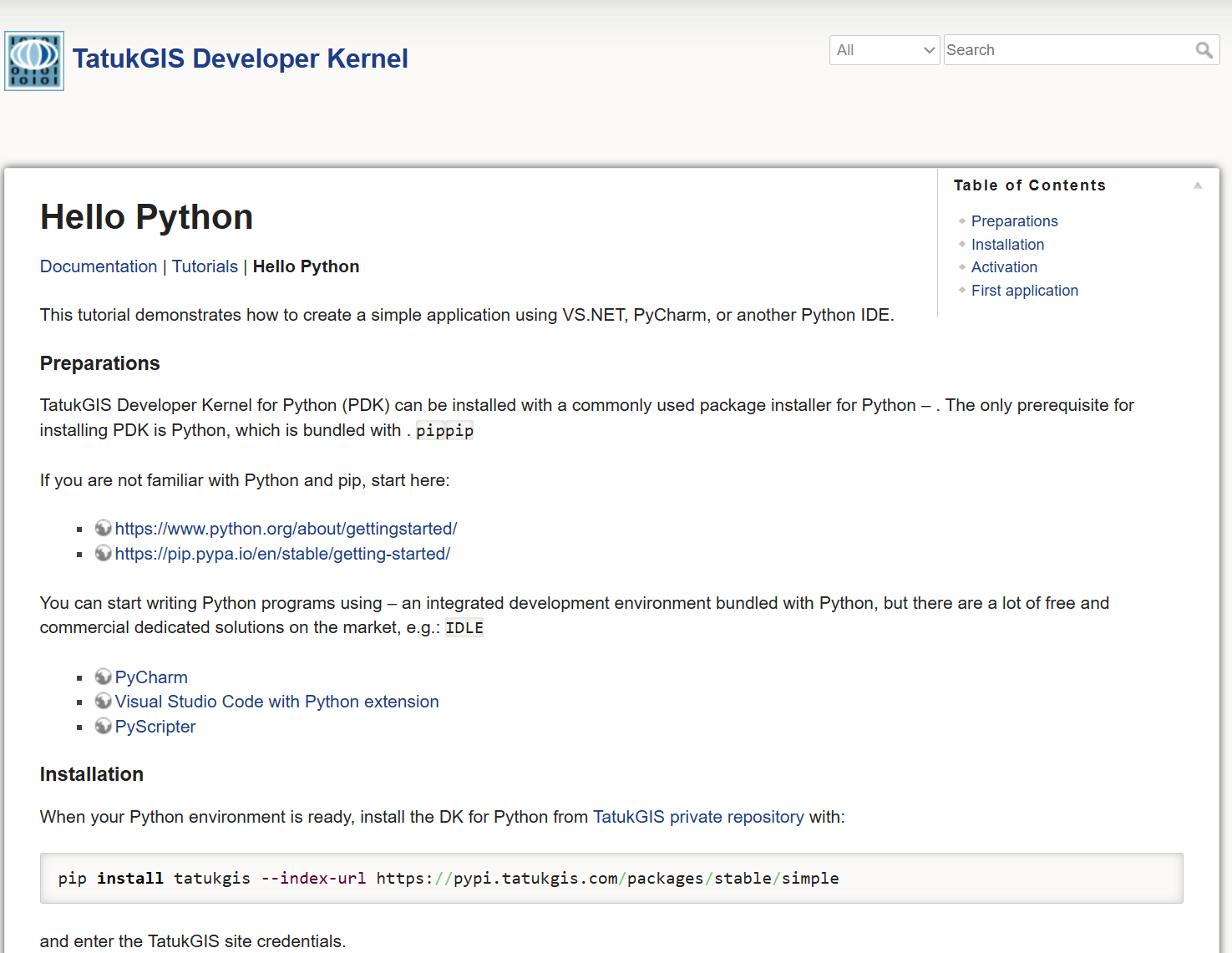Viewport: 1232px width, 953px height.
Task: Click globe icon beside pip.pypa.io link
Action: [x=104, y=553]
